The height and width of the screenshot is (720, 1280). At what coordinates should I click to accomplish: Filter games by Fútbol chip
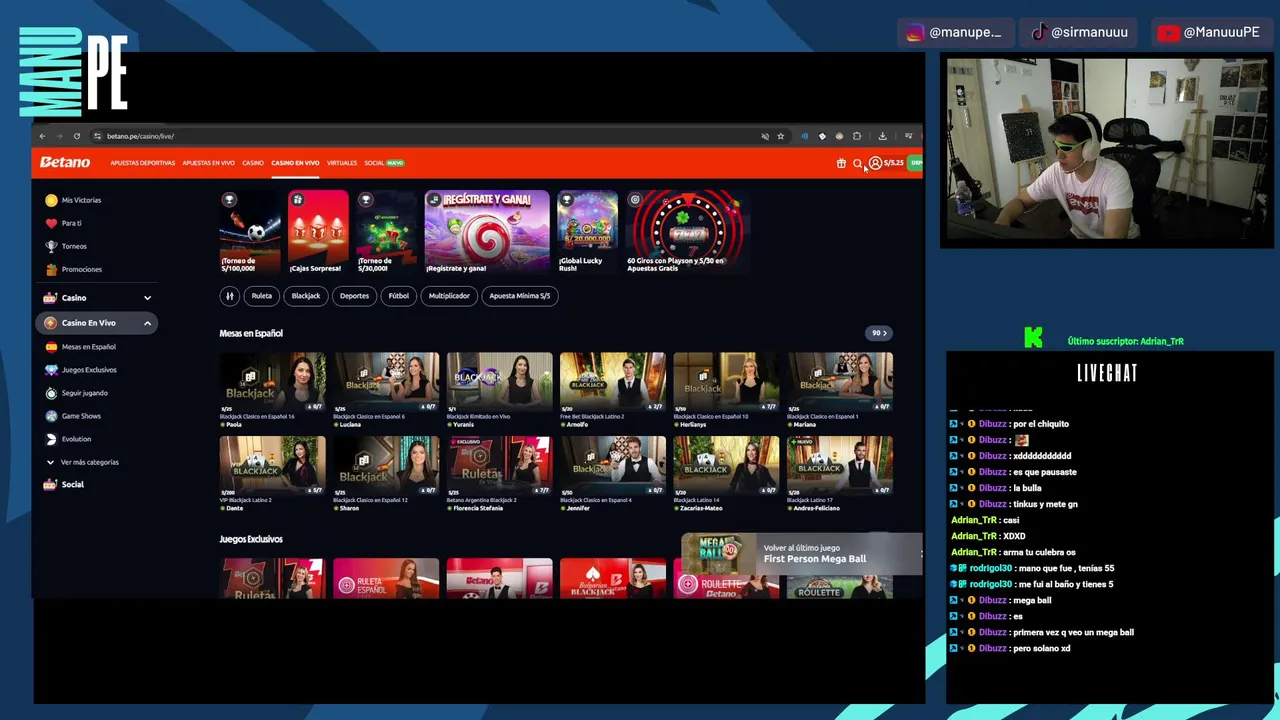click(x=399, y=296)
